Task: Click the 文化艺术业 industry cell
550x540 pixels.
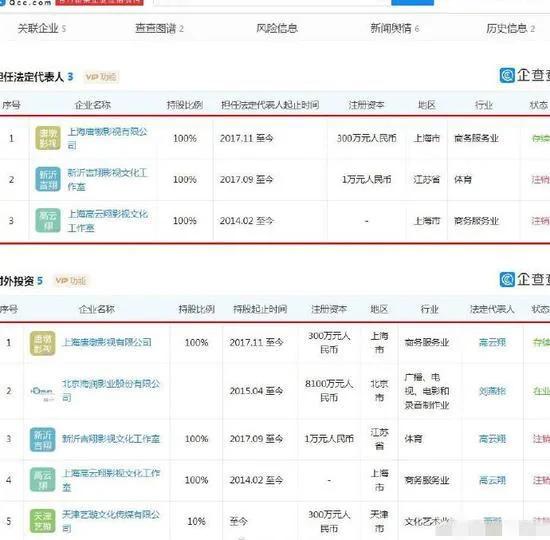Action: pos(427,522)
